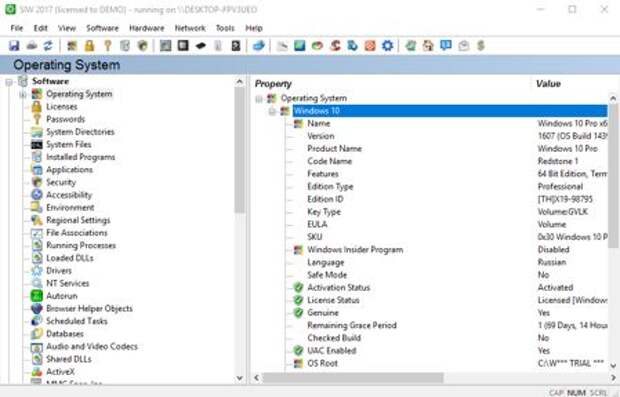Open the Edit menu

tap(40, 28)
